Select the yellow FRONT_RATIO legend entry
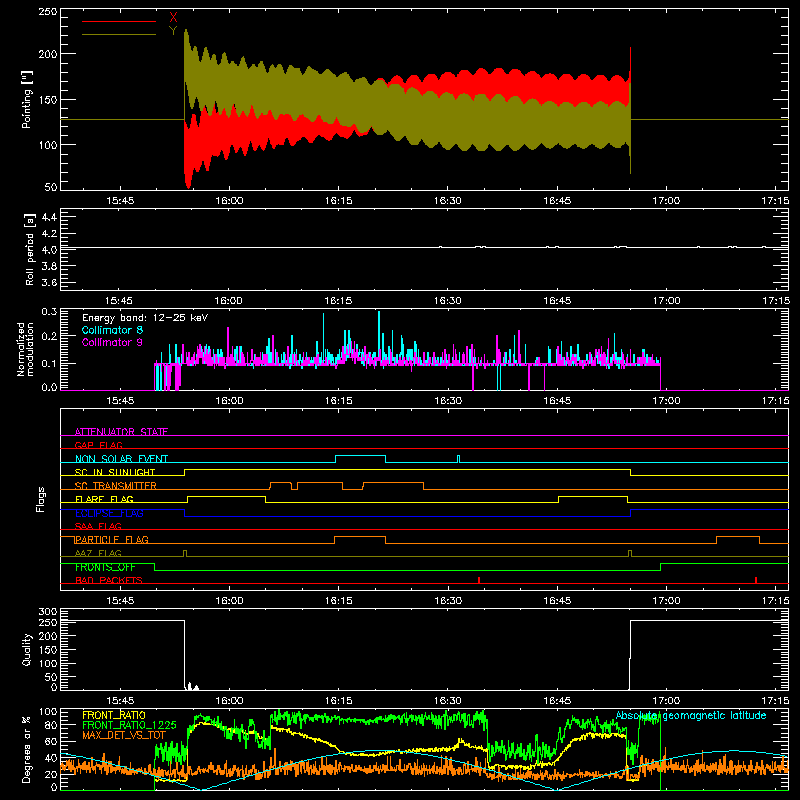The width and height of the screenshot is (800, 800). (x=114, y=715)
